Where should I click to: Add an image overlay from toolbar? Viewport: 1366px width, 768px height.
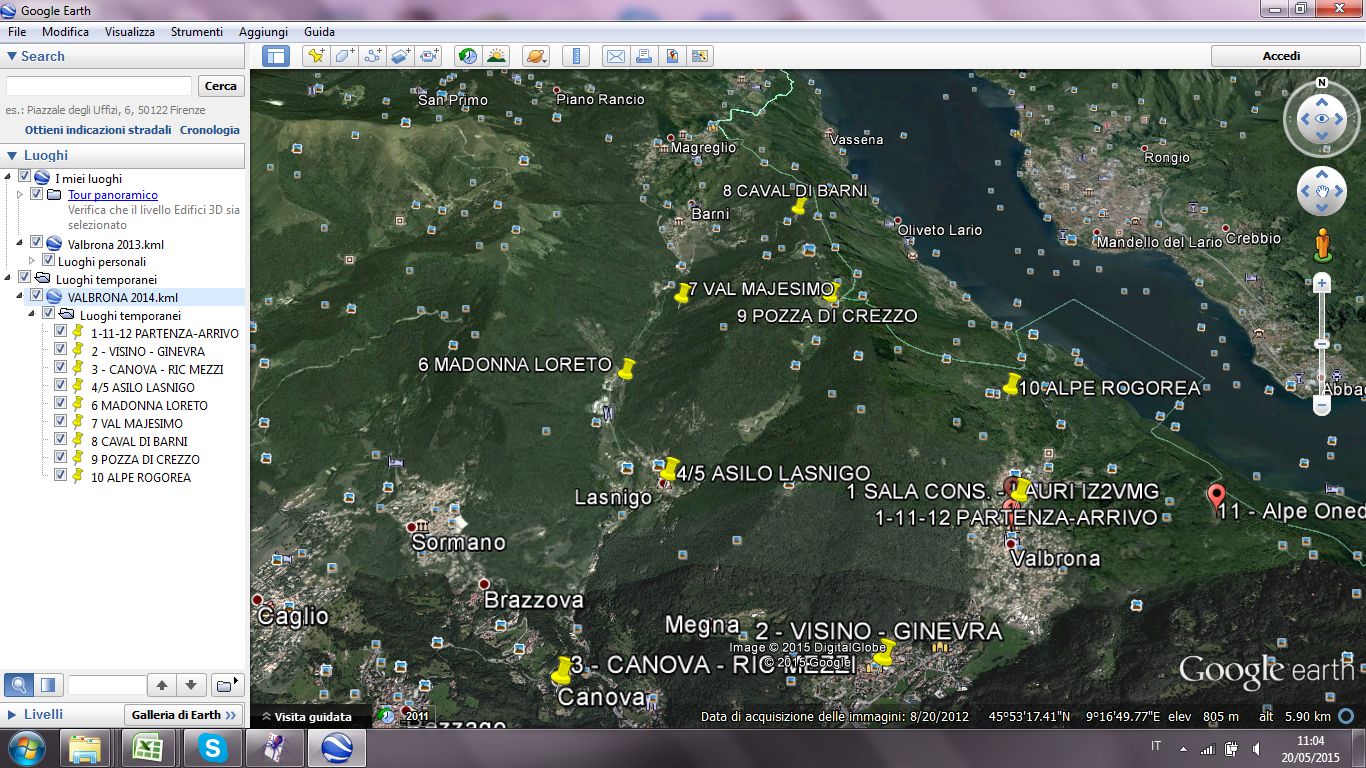point(401,56)
